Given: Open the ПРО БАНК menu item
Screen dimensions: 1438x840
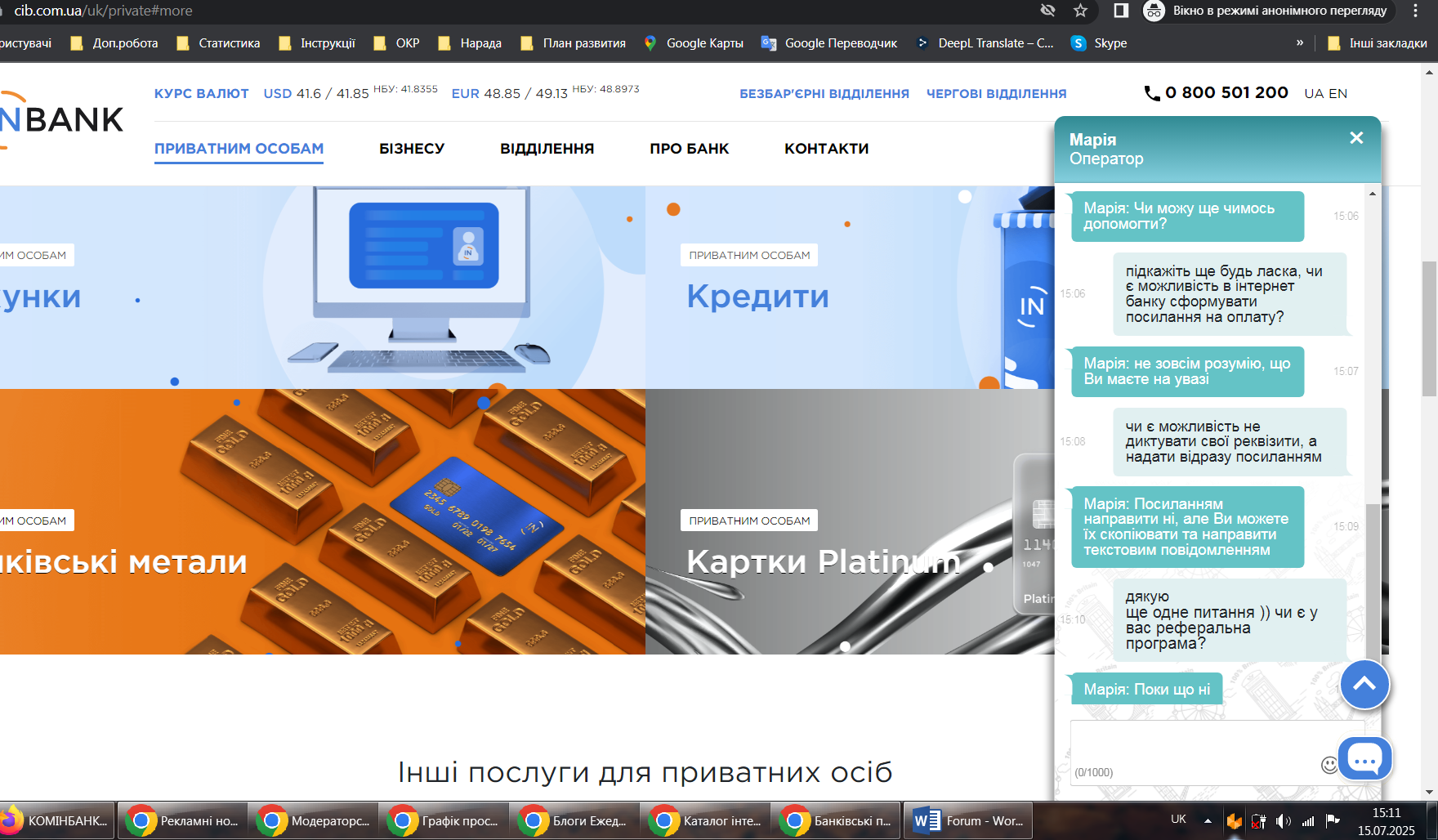Looking at the screenshot, I should coord(690,149).
